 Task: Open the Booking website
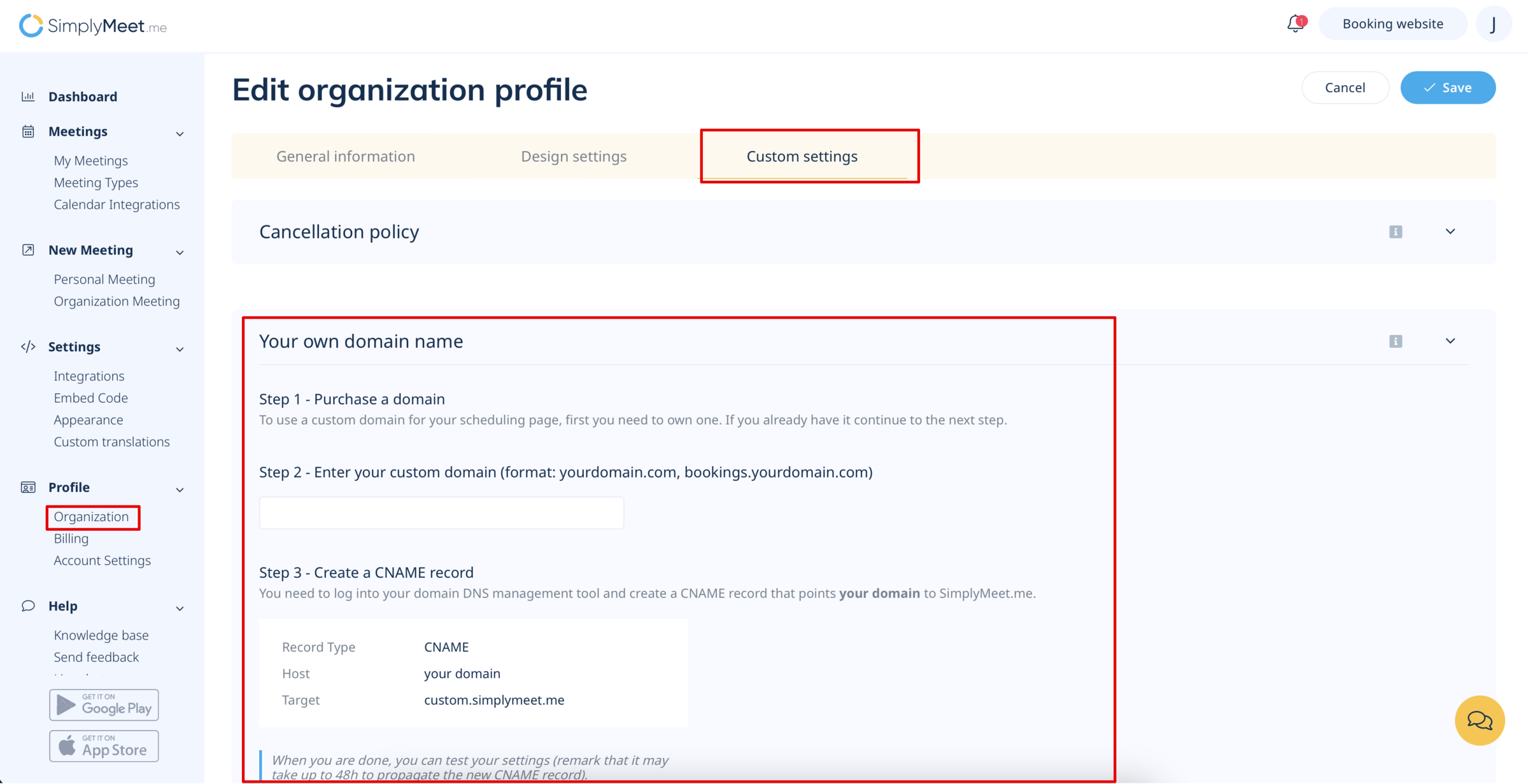1393,24
